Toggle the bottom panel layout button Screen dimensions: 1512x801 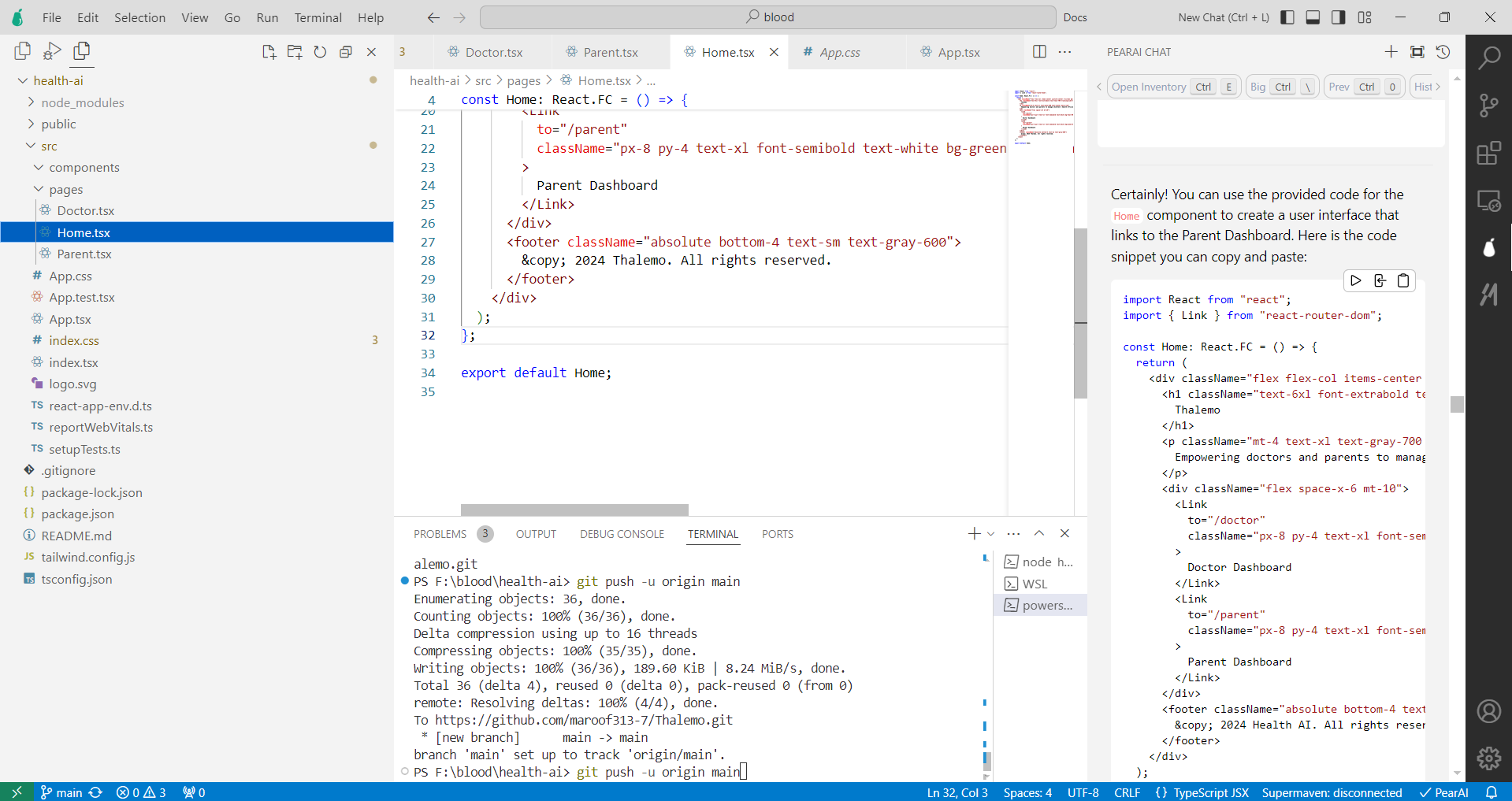pos(1313,17)
